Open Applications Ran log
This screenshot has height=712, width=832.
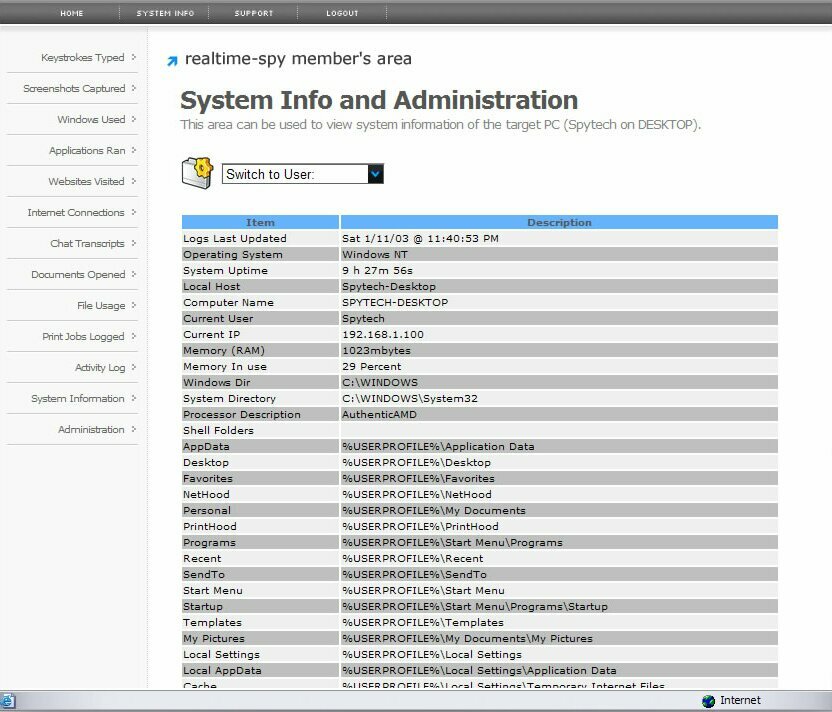tap(87, 151)
